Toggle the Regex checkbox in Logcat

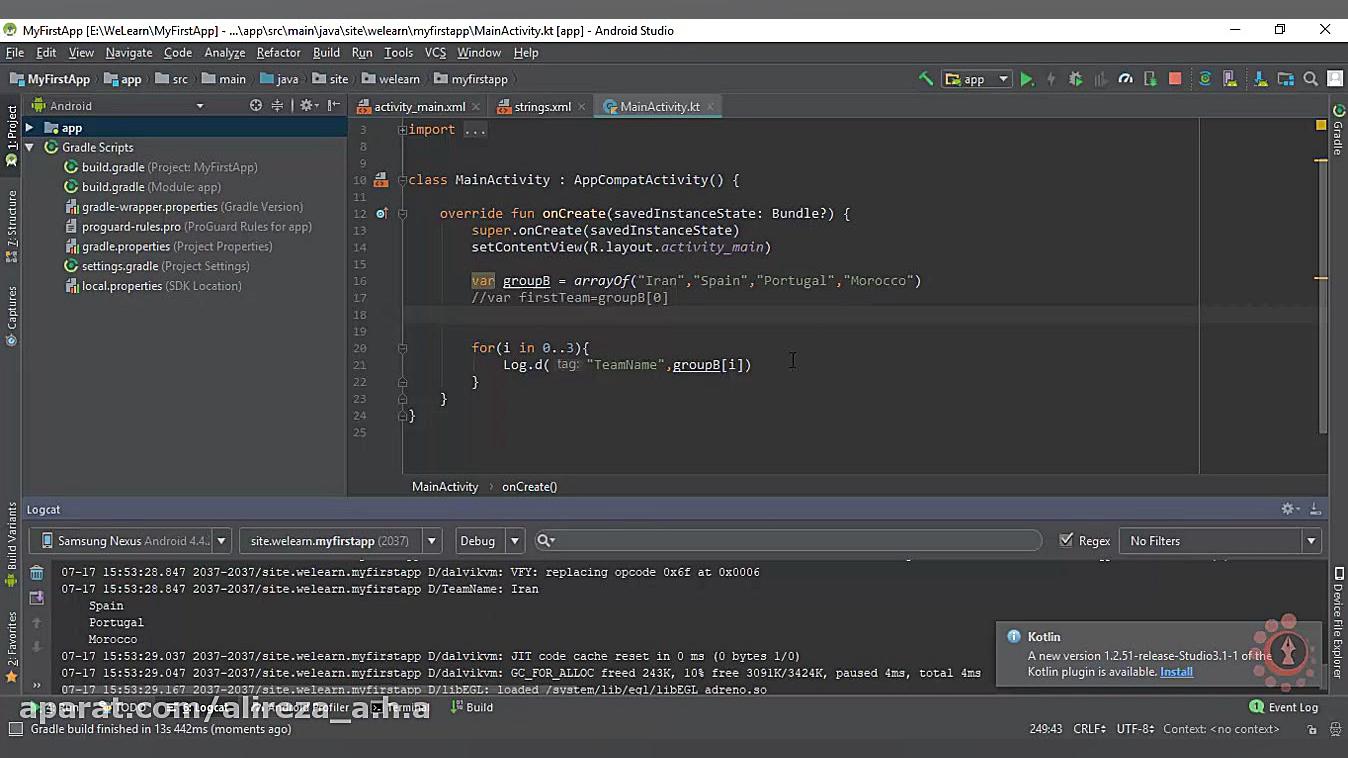click(1066, 540)
